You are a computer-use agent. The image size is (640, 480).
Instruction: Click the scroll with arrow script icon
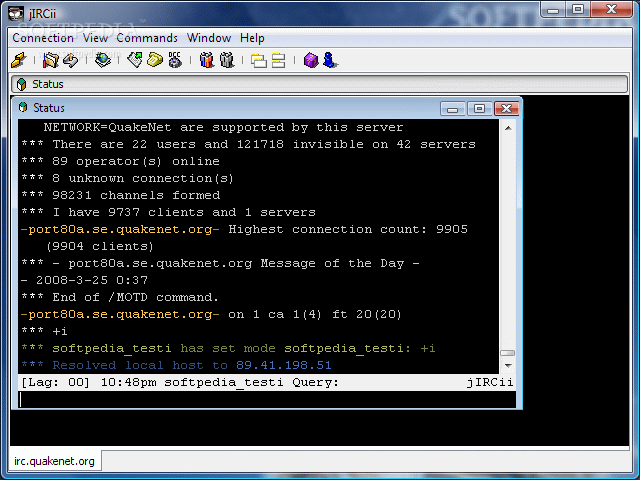click(71, 60)
